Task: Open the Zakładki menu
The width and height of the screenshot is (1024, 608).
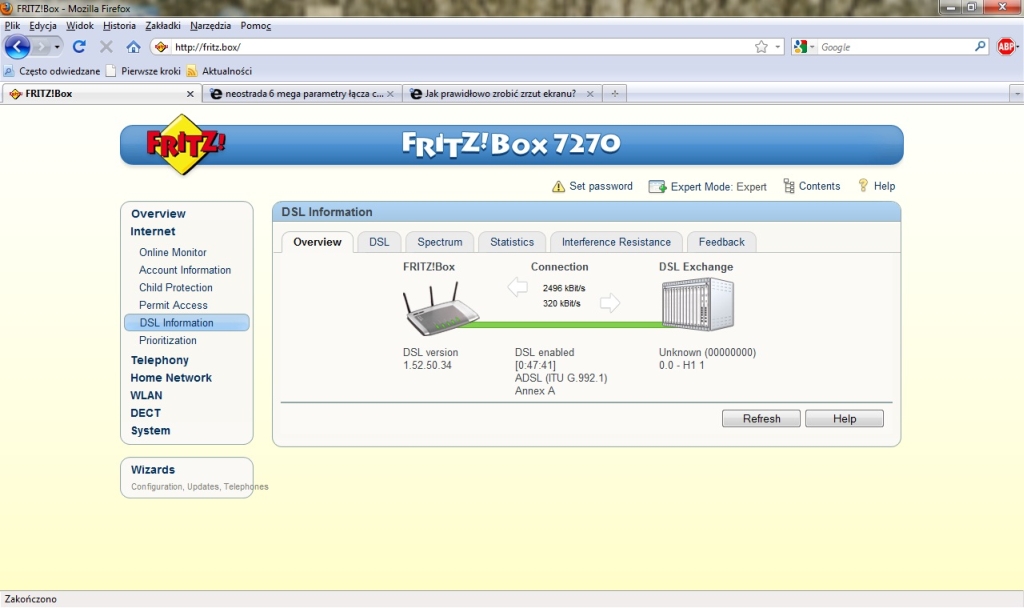Action: pyautogui.click(x=163, y=25)
